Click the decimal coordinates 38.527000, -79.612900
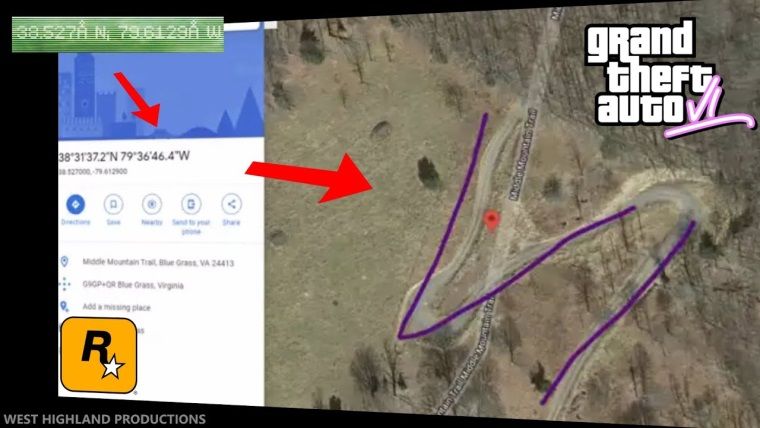The width and height of the screenshot is (760, 428). 93,172
